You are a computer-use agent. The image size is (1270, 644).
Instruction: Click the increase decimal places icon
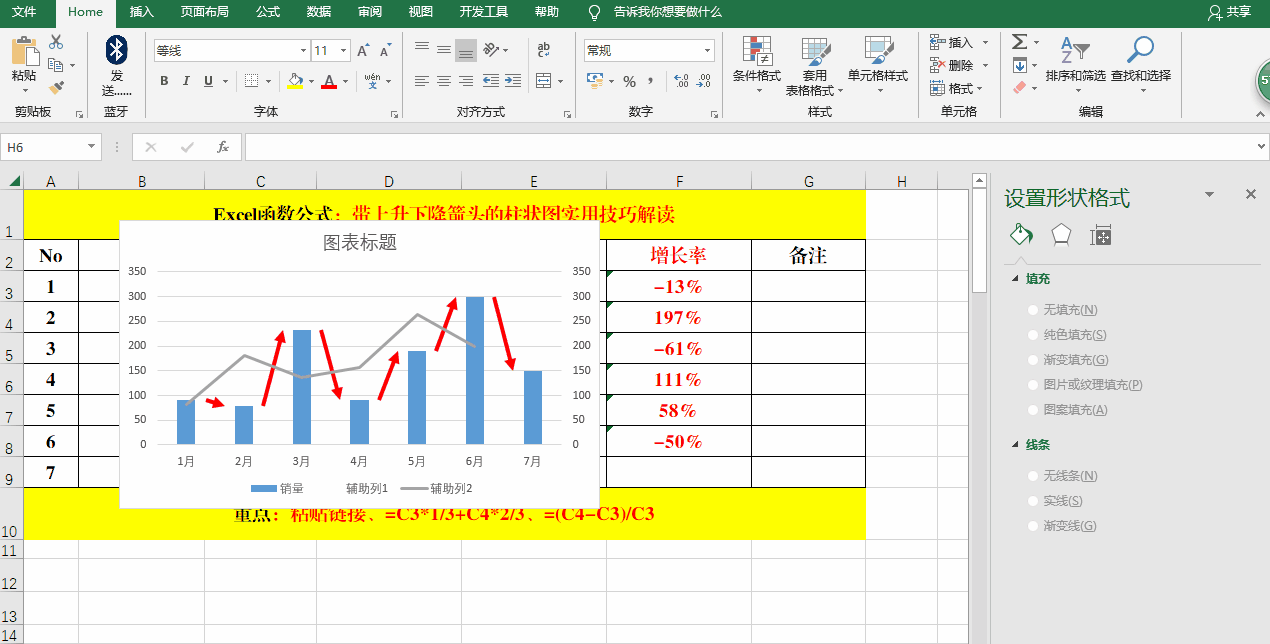682,81
